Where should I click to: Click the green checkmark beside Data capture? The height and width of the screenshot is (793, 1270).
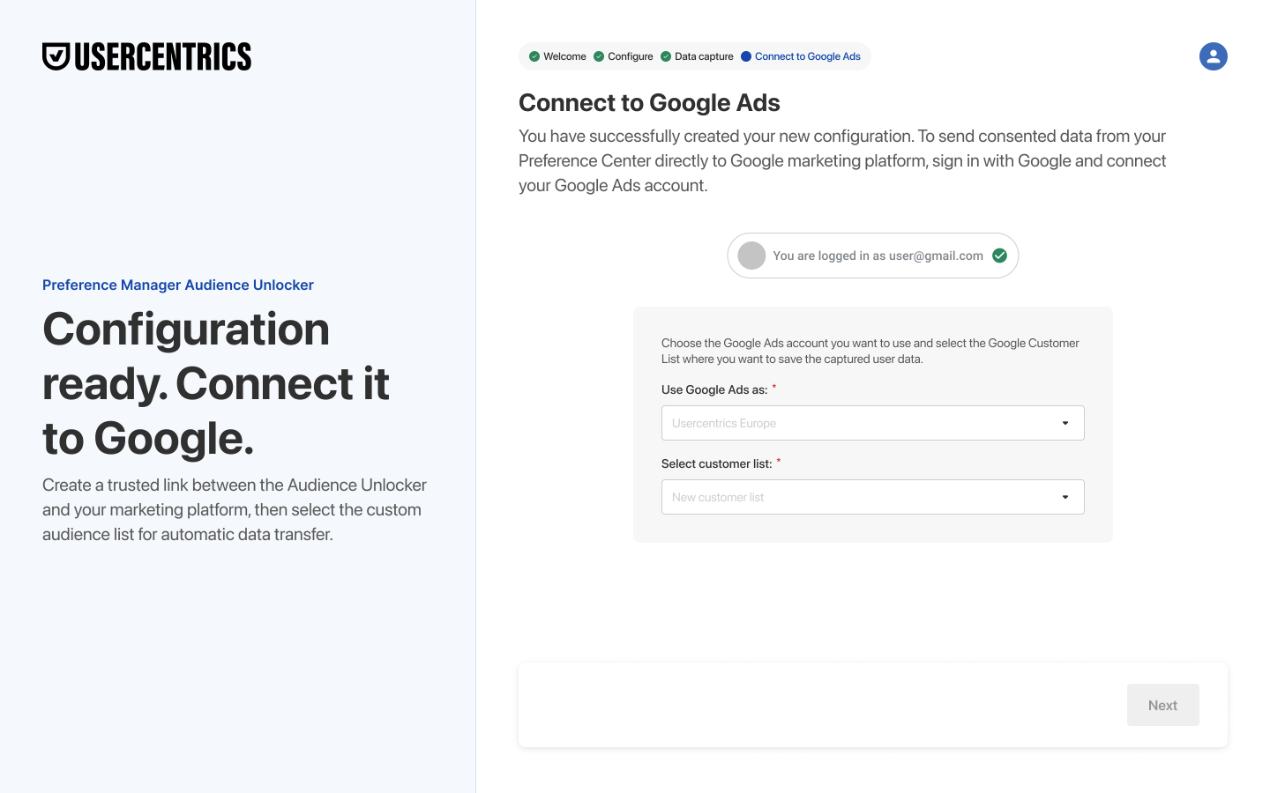666,56
